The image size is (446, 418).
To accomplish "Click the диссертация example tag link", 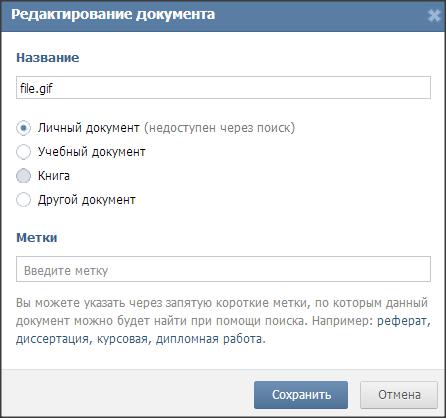I will click(52, 339).
